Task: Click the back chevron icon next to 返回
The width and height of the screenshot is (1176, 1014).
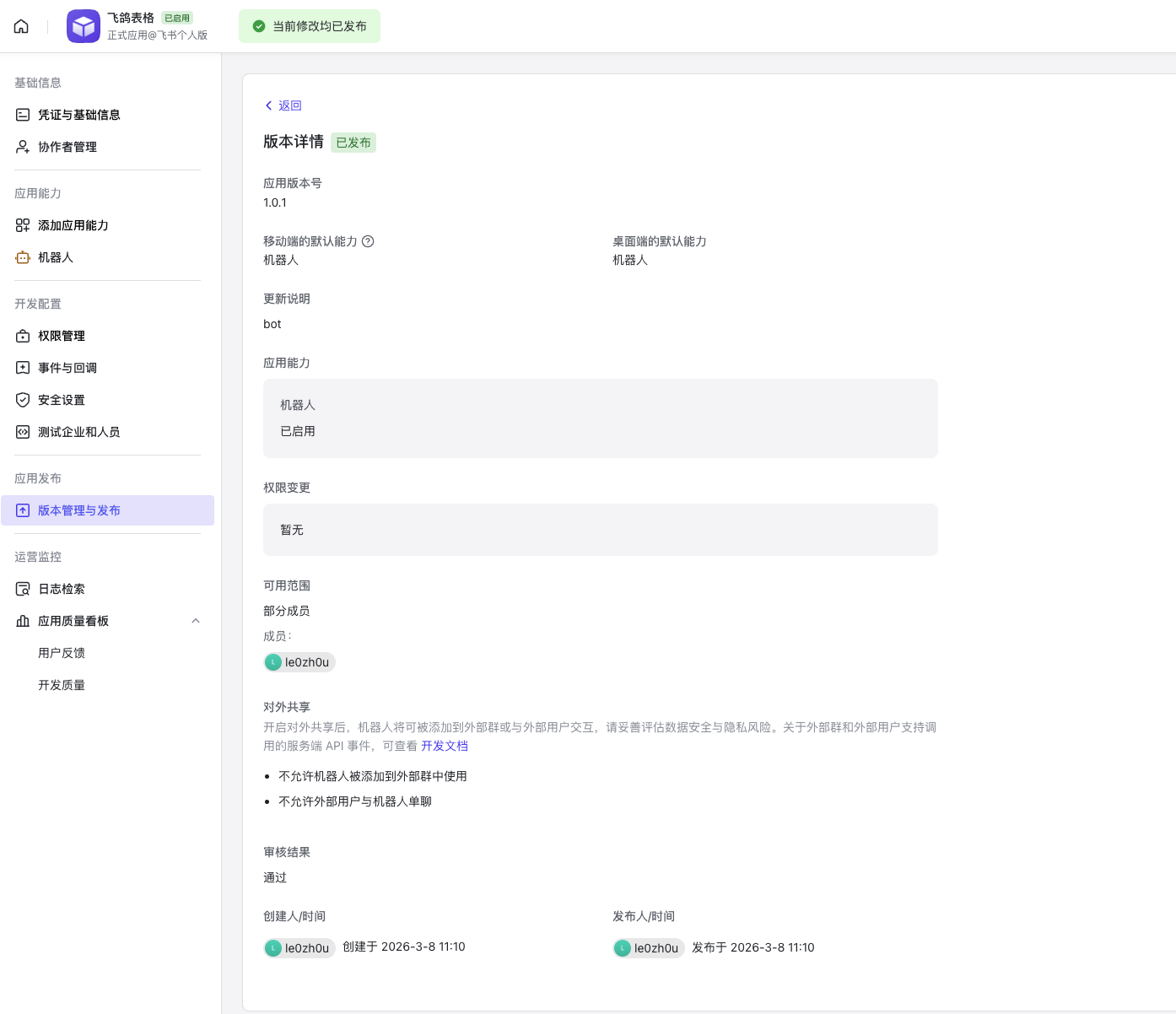Action: (x=269, y=105)
